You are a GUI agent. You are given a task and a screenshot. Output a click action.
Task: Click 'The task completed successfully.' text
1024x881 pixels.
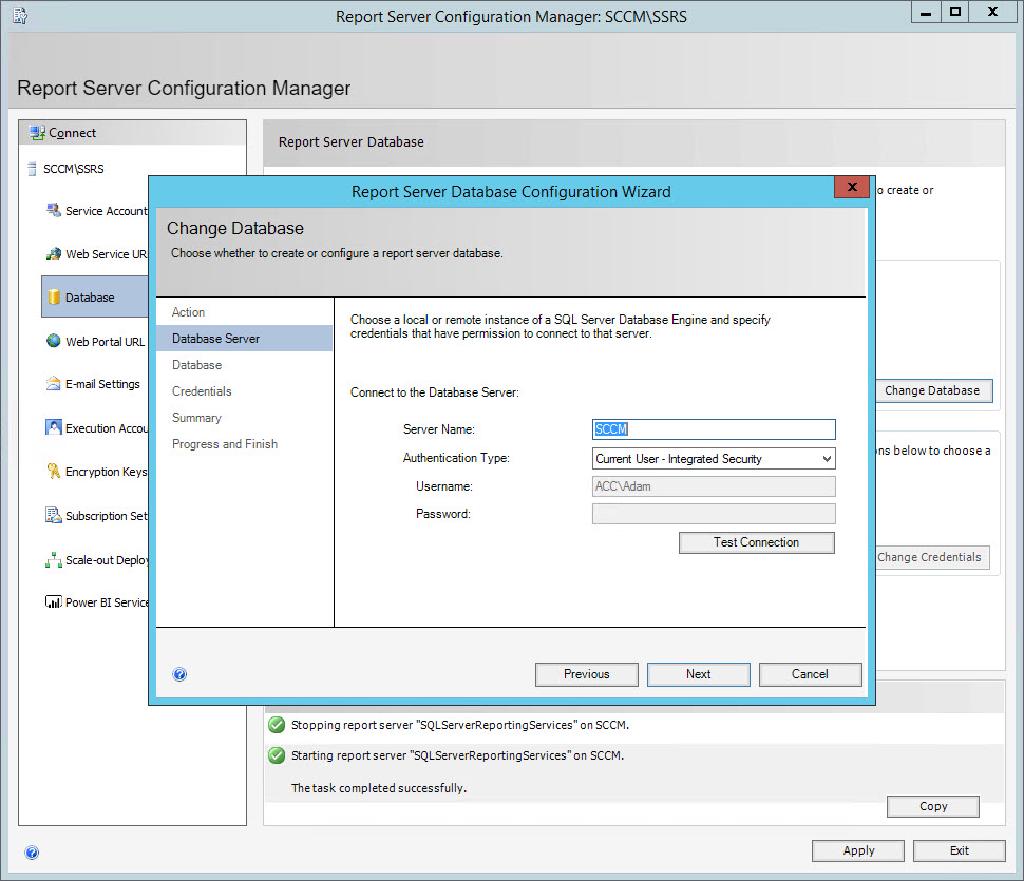pyautogui.click(x=379, y=788)
